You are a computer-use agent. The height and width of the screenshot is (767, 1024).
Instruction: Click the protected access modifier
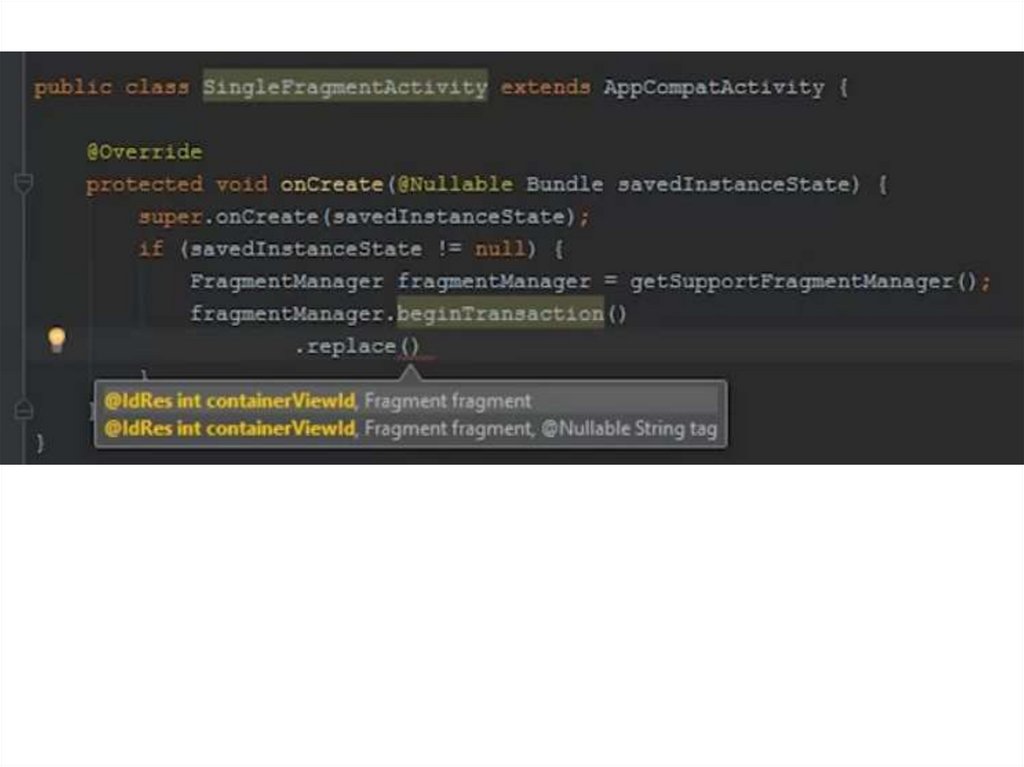point(144,184)
